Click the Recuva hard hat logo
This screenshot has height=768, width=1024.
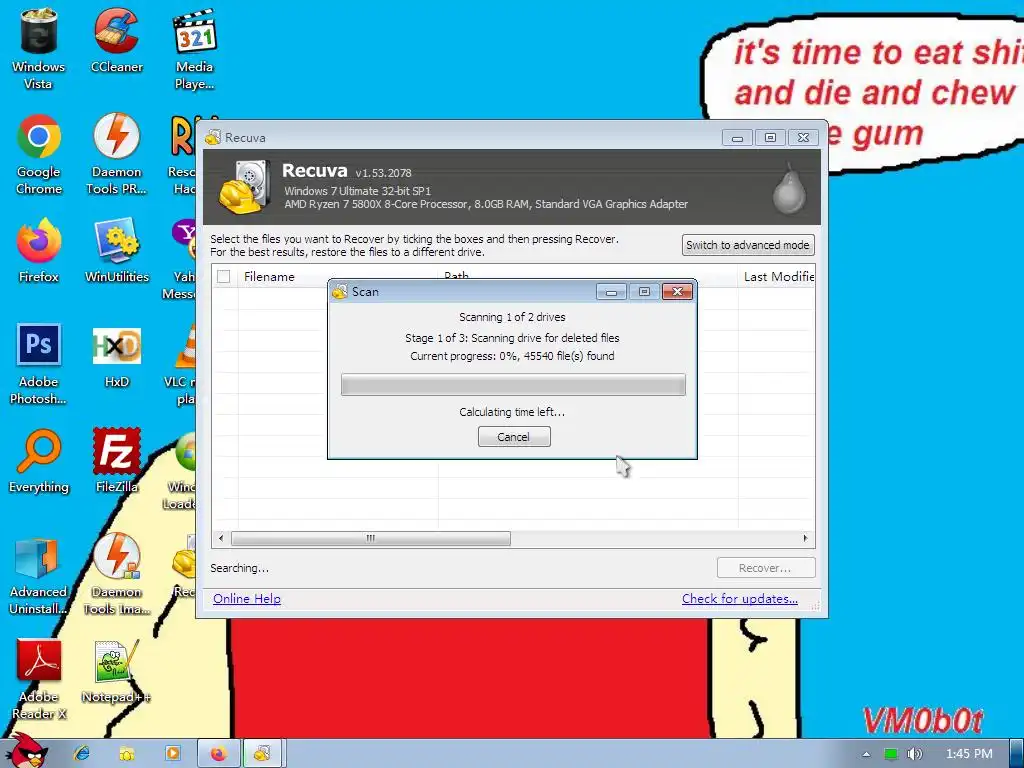pos(244,187)
